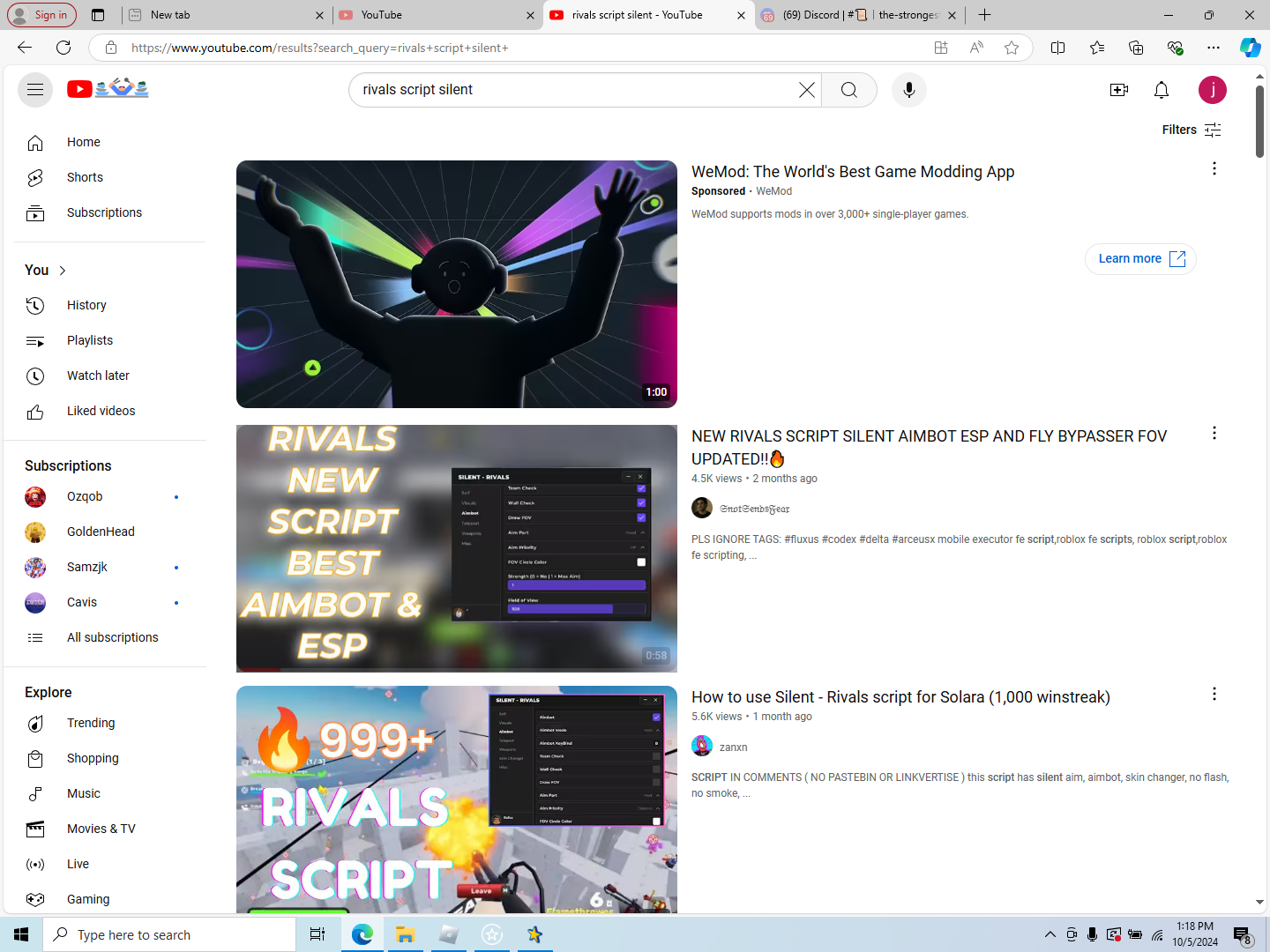Viewport: 1270px width, 952px height.
Task: Open more options for WeMod ad
Action: pyautogui.click(x=1214, y=168)
